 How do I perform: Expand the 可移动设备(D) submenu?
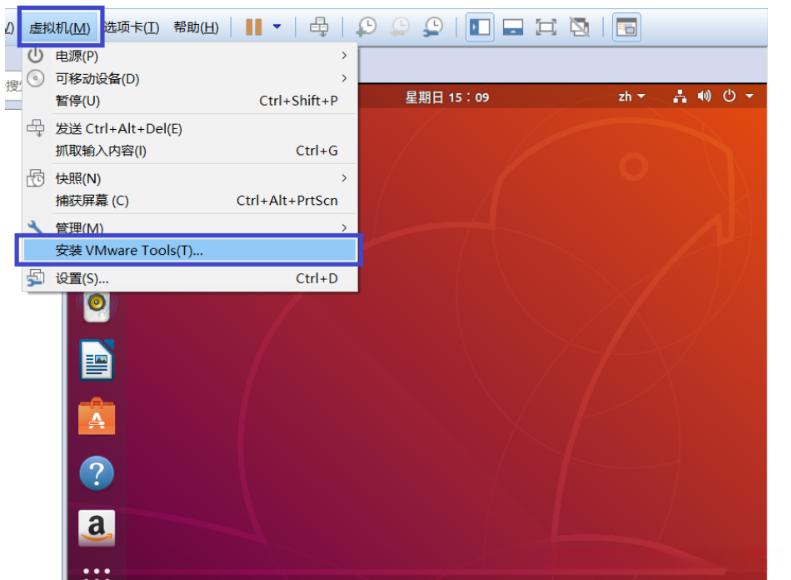click(x=190, y=79)
